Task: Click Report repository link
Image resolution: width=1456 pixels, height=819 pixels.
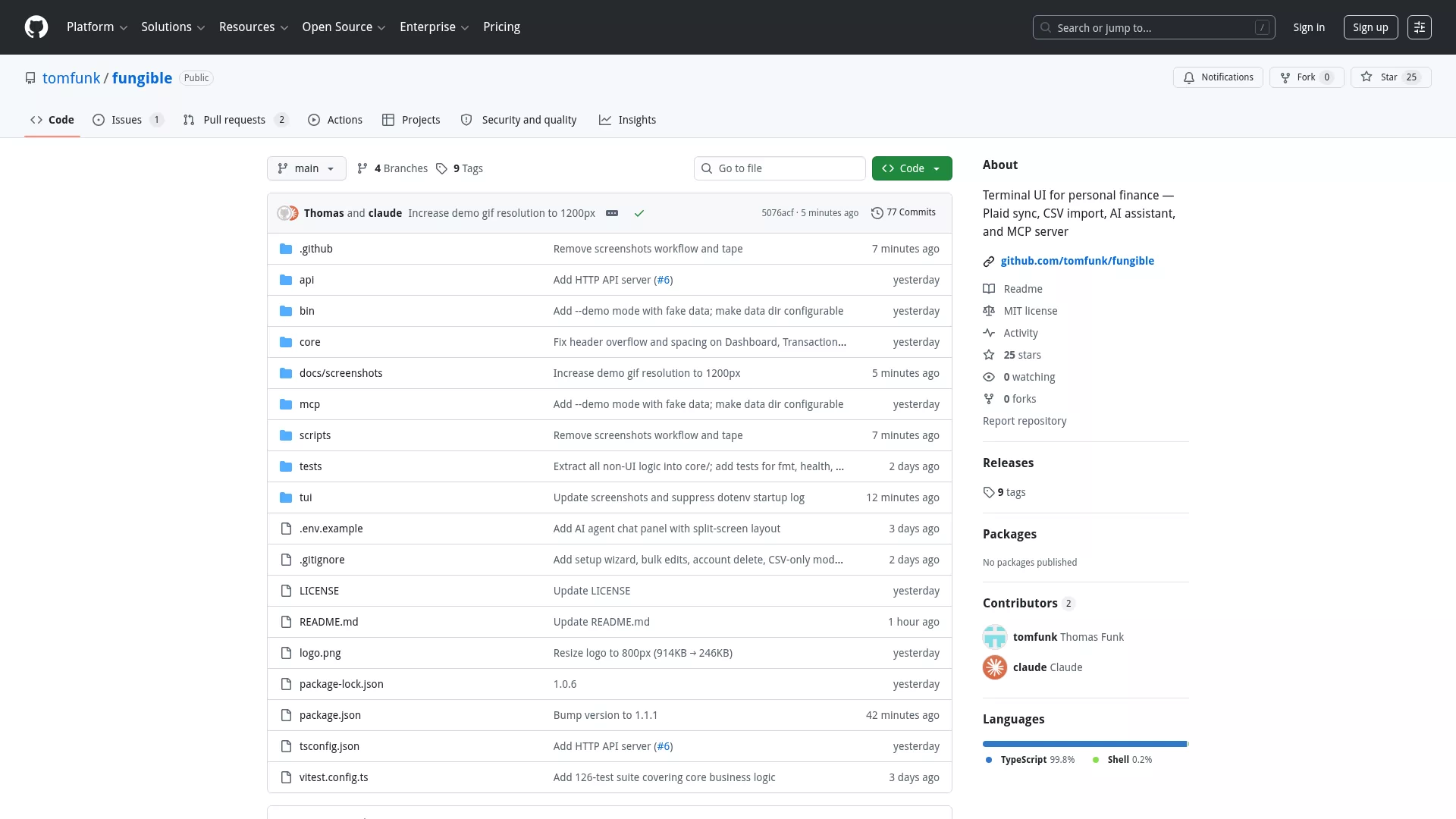Action: pos(1025,421)
